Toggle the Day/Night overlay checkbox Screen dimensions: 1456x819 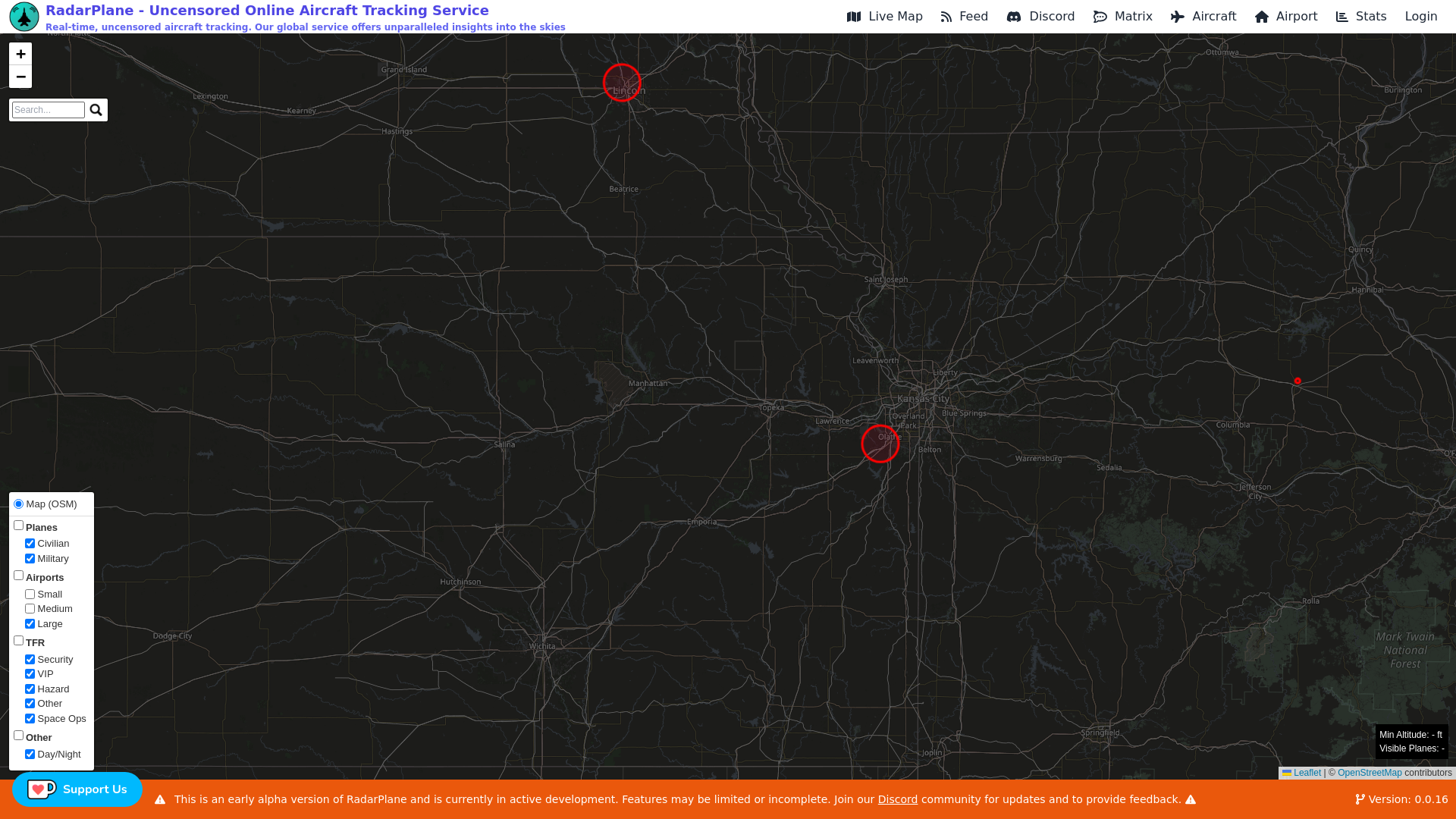30,755
